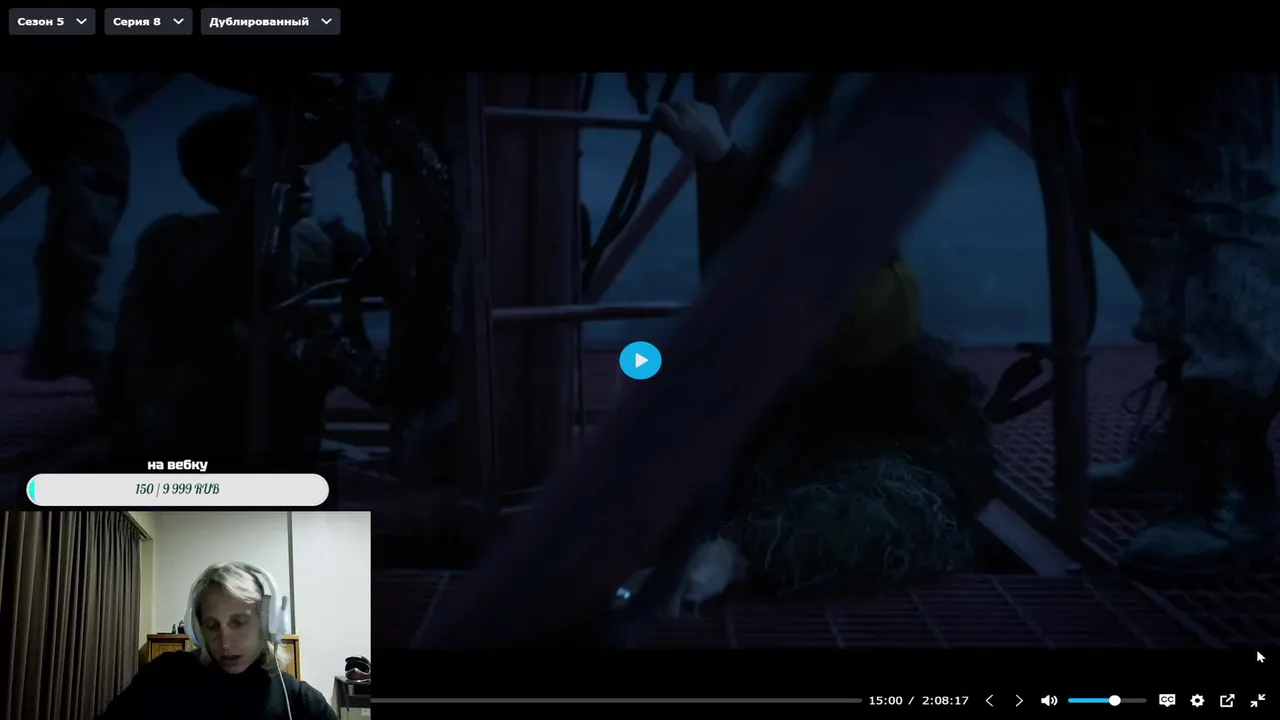
Task: Click the webcam overlay thumbnail
Action: tap(185, 615)
